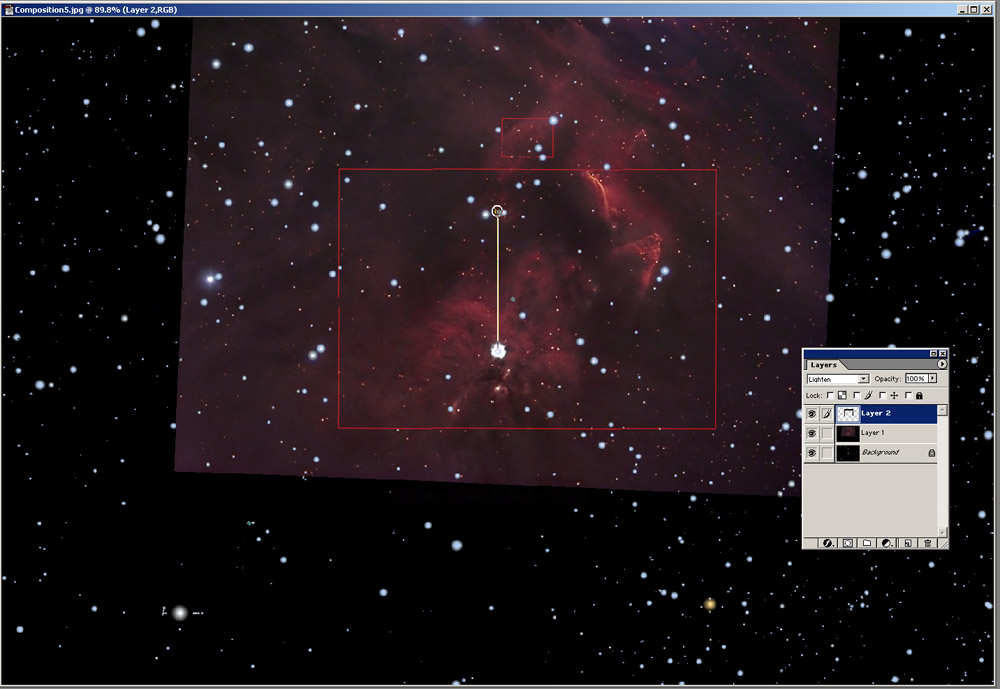1000x689 pixels.
Task: Click the Add layer style icon
Action: (828, 543)
